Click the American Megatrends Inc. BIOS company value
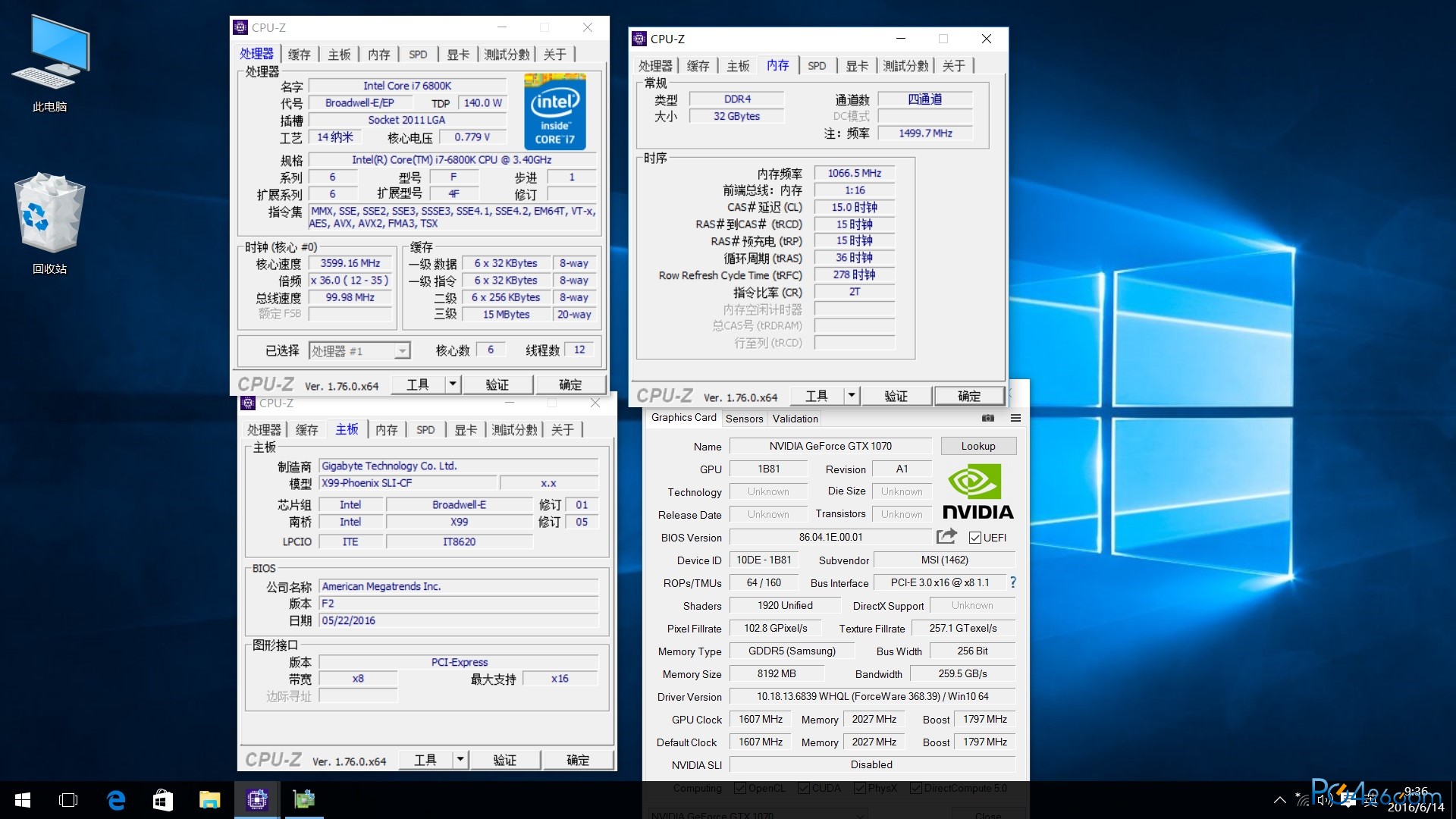Viewport: 1456px width, 819px height. click(459, 586)
